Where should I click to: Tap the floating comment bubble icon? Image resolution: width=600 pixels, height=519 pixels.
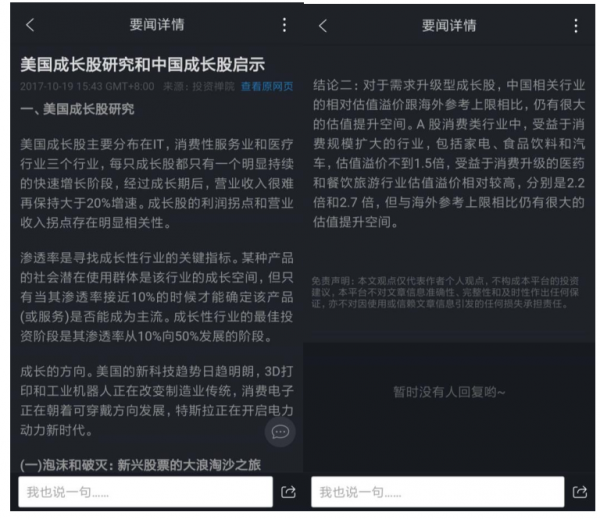point(280,432)
